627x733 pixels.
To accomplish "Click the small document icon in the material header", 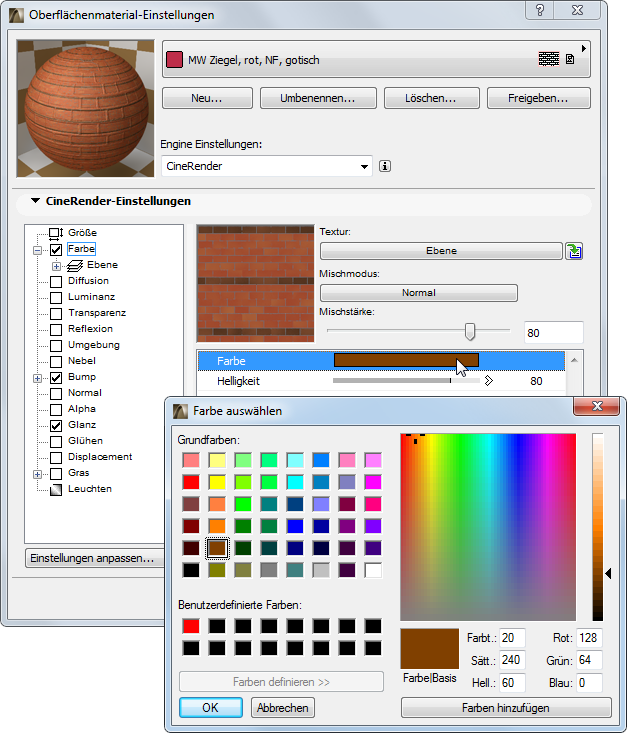I will pos(570,59).
